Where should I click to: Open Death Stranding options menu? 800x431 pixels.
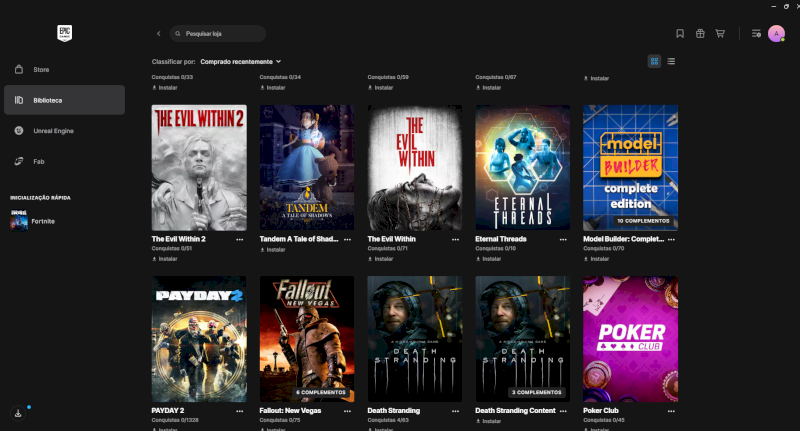click(455, 411)
